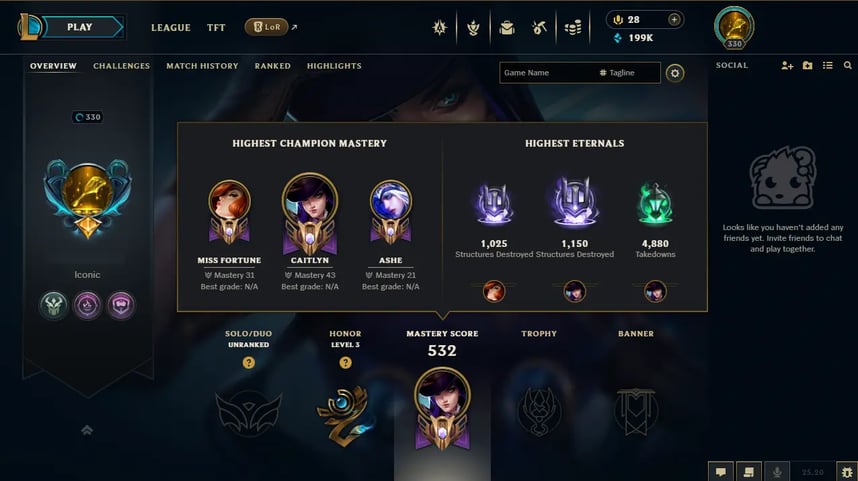
Task: Click the Add Friend icon
Action: pyautogui.click(x=787, y=66)
